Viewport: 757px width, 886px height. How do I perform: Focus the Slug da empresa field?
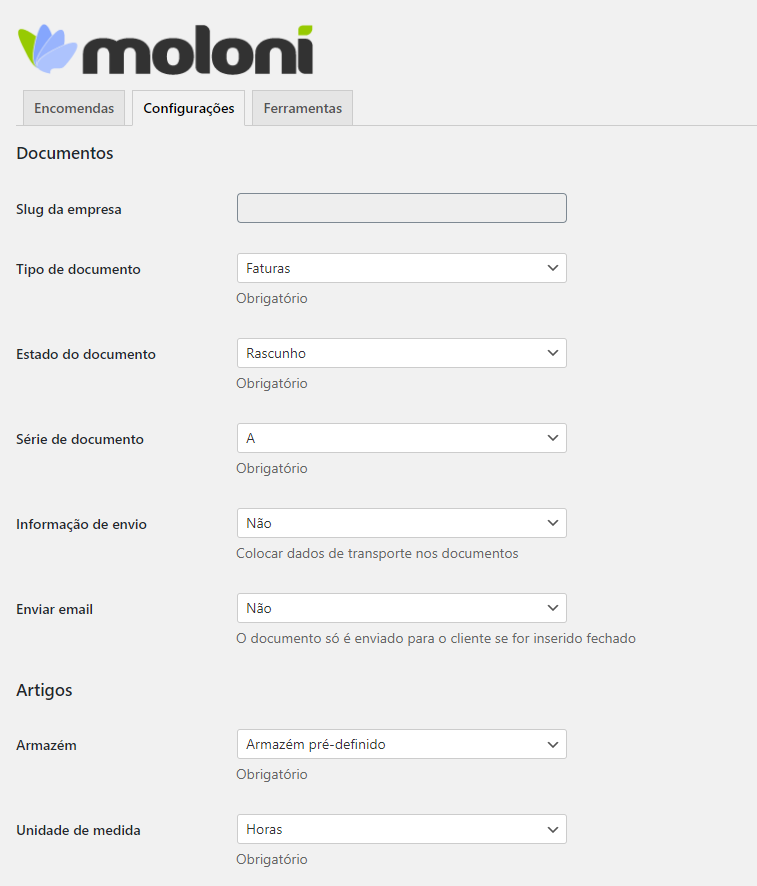click(x=402, y=208)
